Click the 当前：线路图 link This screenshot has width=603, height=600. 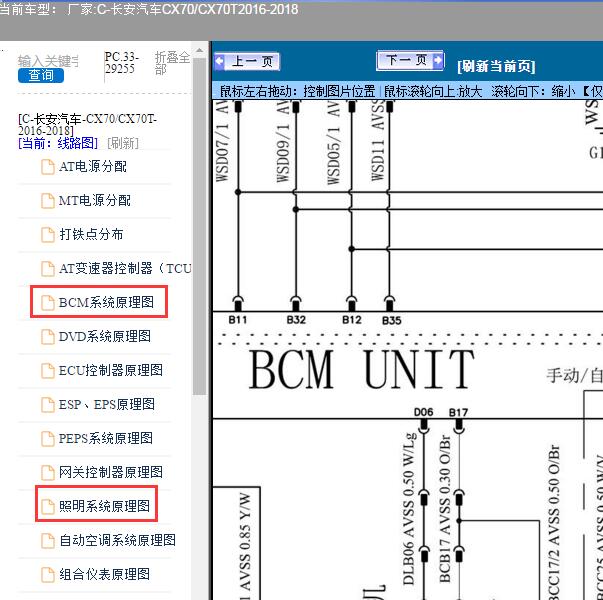pyautogui.click(x=58, y=143)
